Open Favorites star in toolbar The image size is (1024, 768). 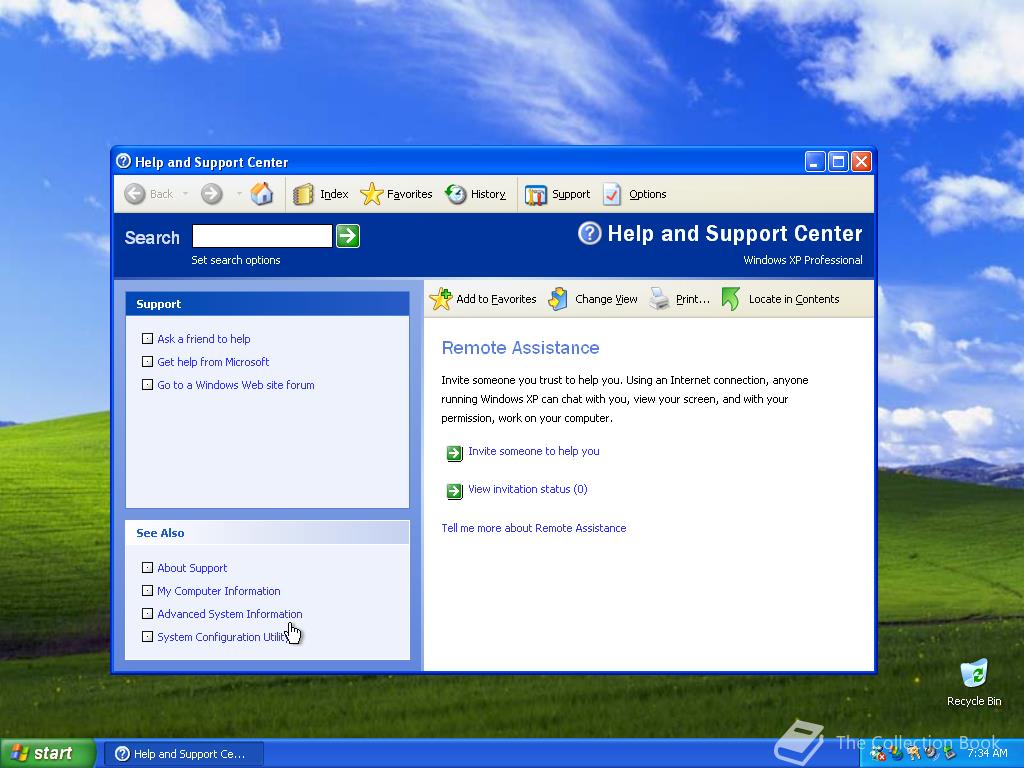click(x=372, y=194)
